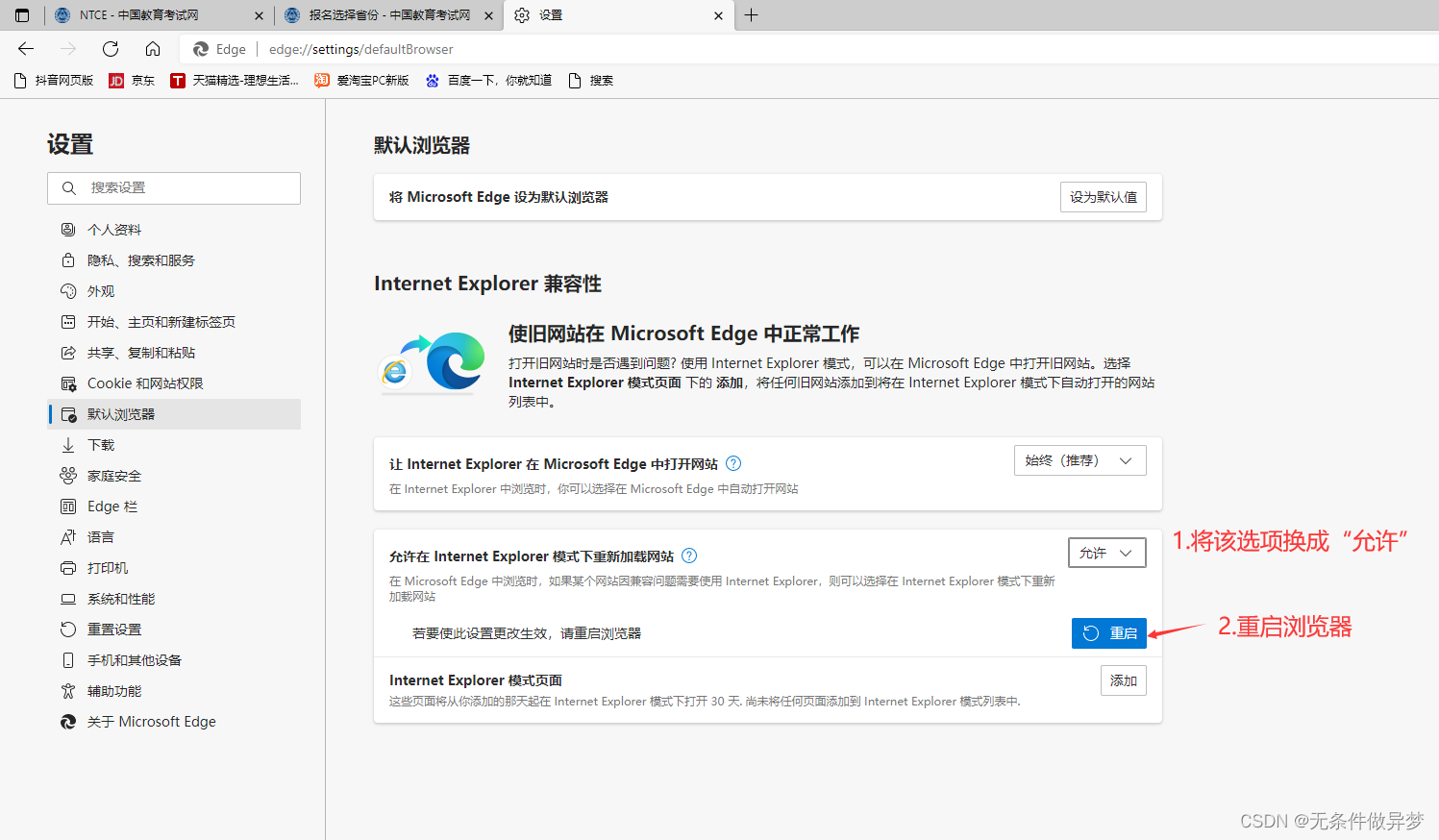Viewport: 1439px width, 840px height.
Task: Click the 搜索设置 search field
Action: click(174, 188)
